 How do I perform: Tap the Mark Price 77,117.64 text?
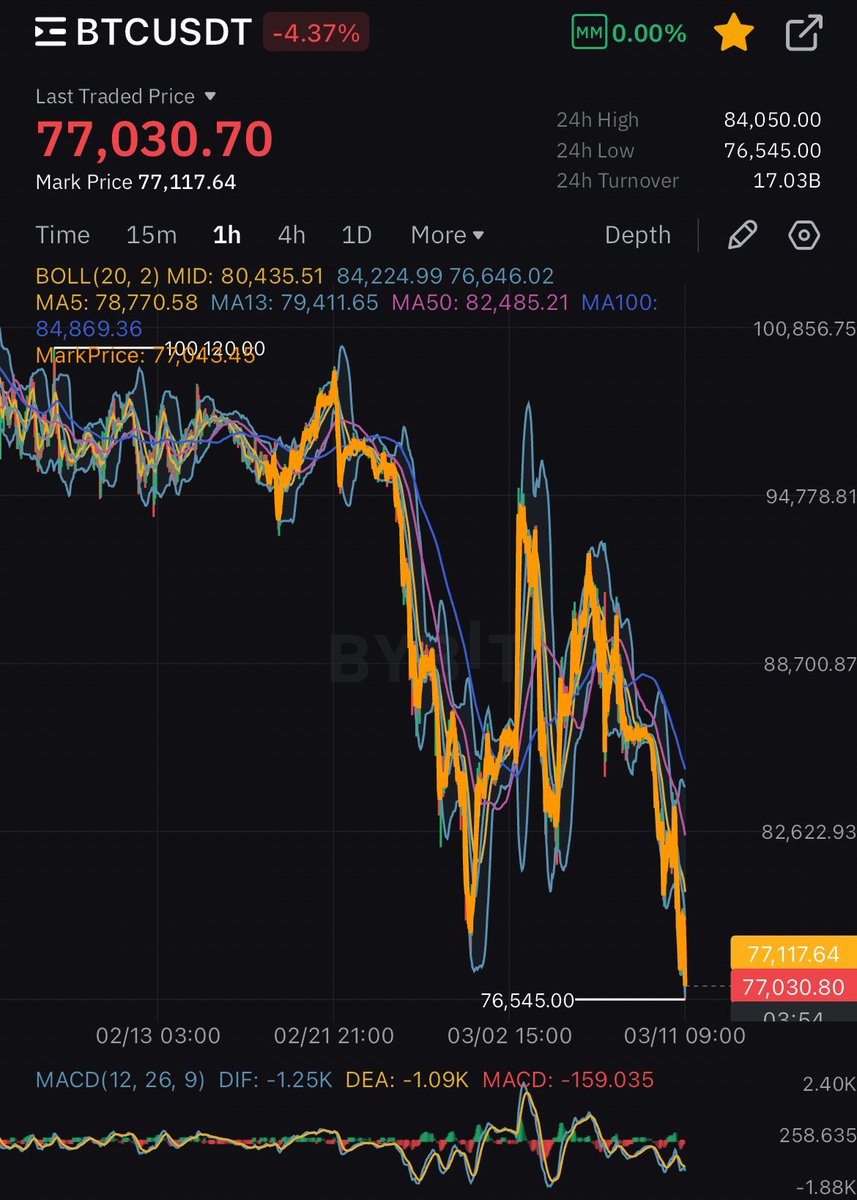click(136, 182)
